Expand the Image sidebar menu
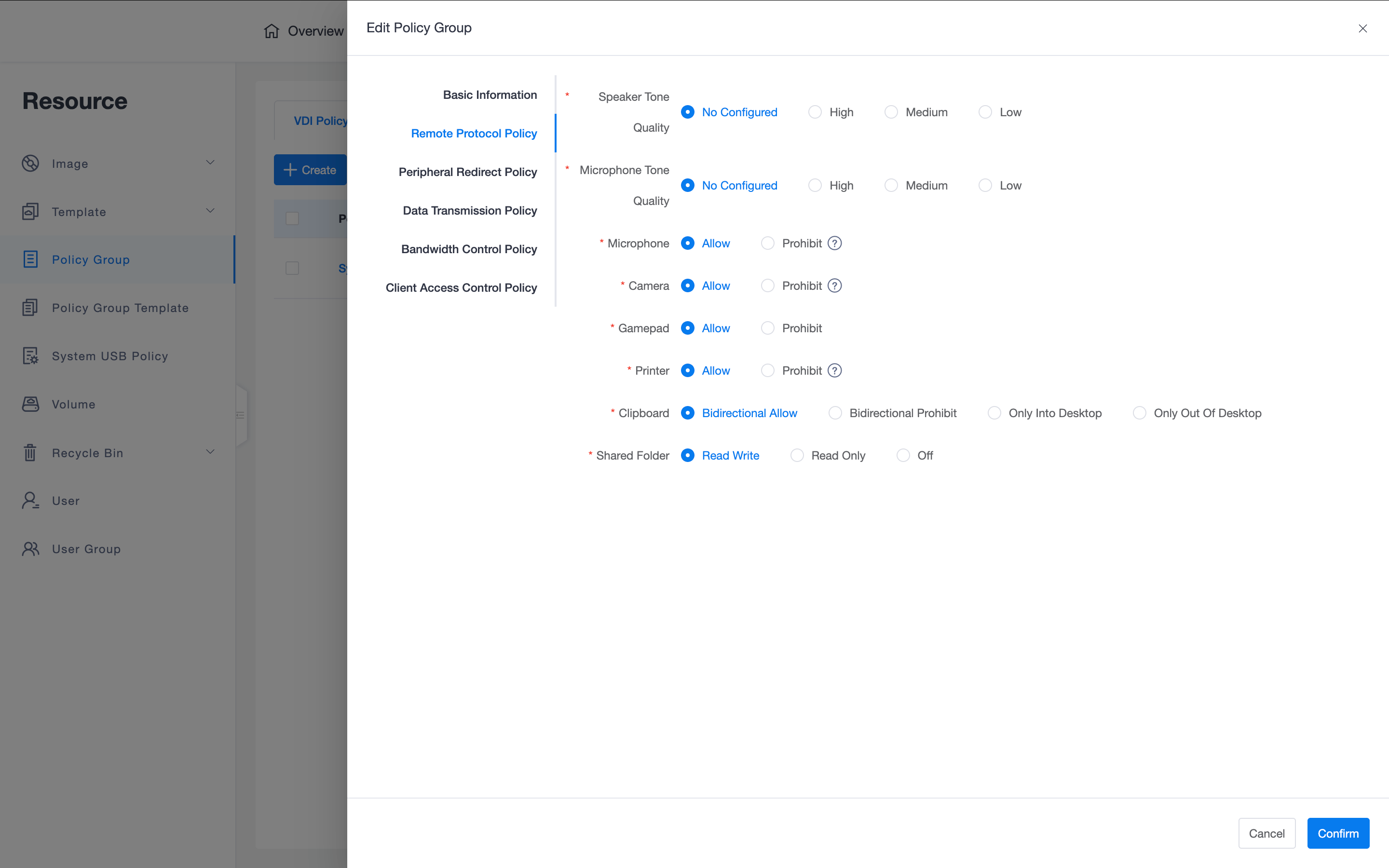The width and height of the screenshot is (1389, 868). pos(210,163)
